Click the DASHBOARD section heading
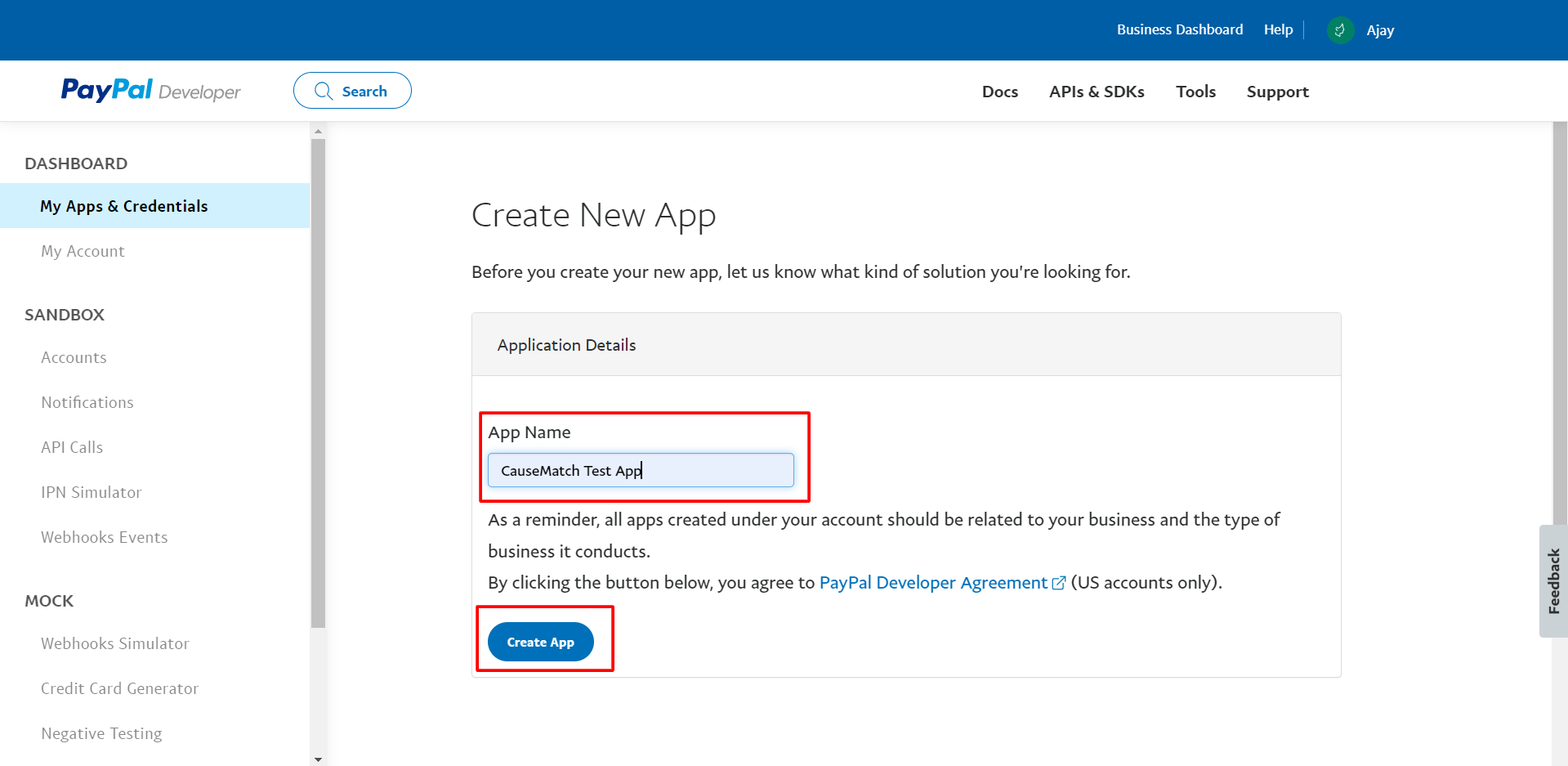This screenshot has height=766, width=1568. click(76, 164)
